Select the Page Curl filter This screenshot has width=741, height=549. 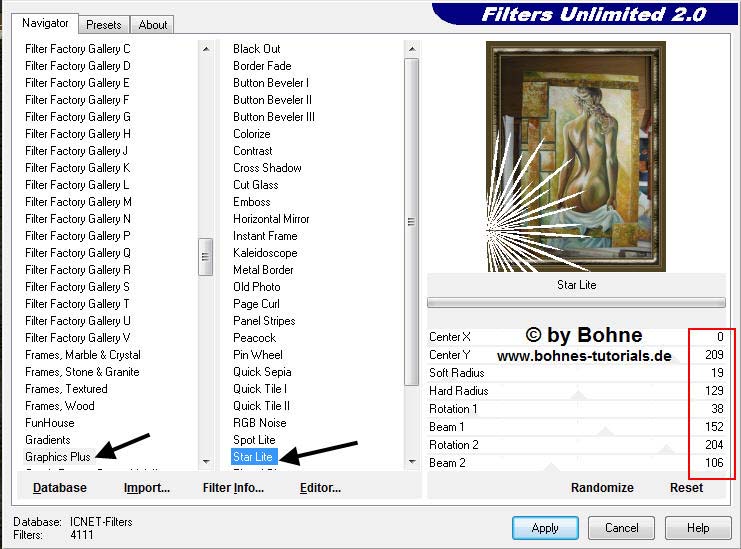(256, 304)
